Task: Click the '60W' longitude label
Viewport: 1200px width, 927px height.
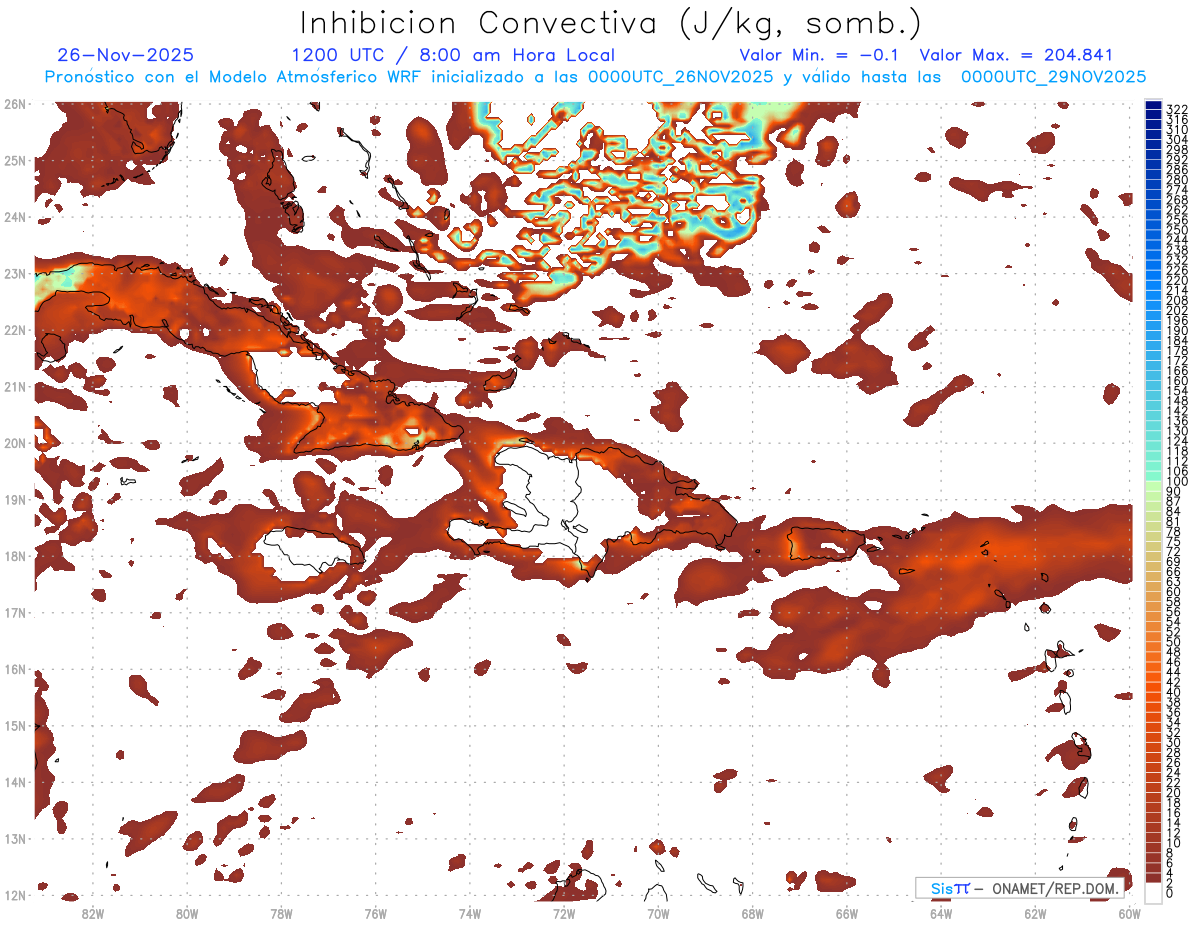Action: (1130, 913)
